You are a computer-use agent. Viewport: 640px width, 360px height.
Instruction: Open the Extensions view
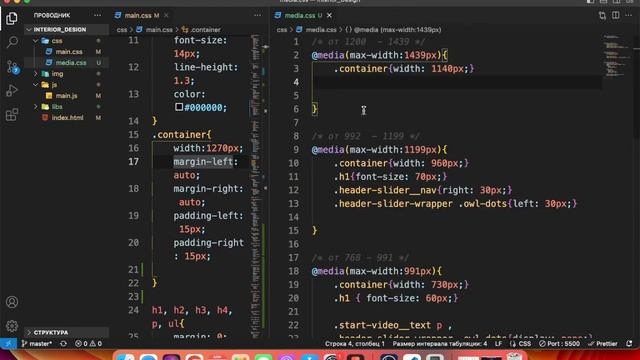pos(12,114)
